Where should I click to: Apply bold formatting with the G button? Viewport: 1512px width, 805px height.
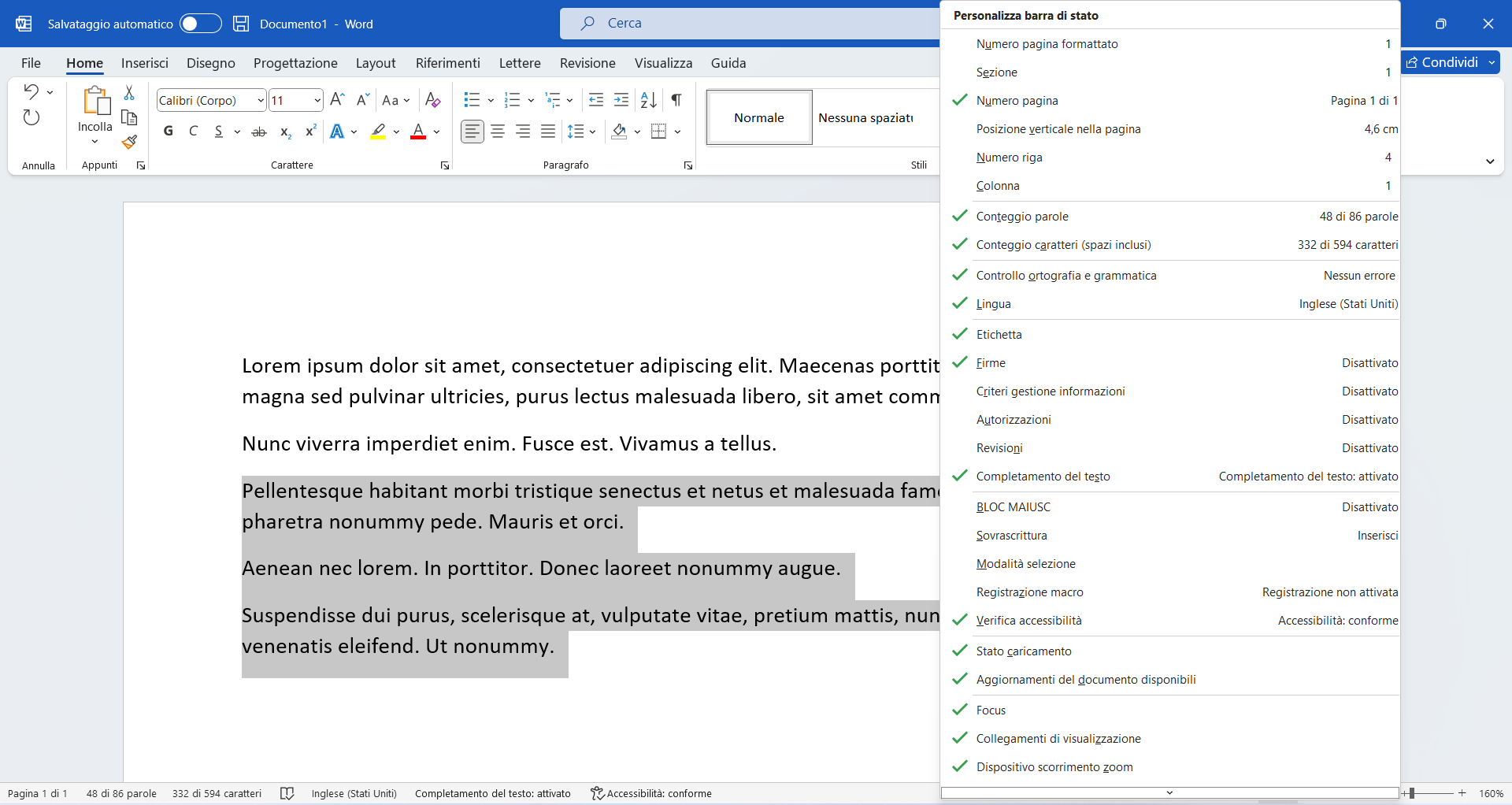pos(168,132)
